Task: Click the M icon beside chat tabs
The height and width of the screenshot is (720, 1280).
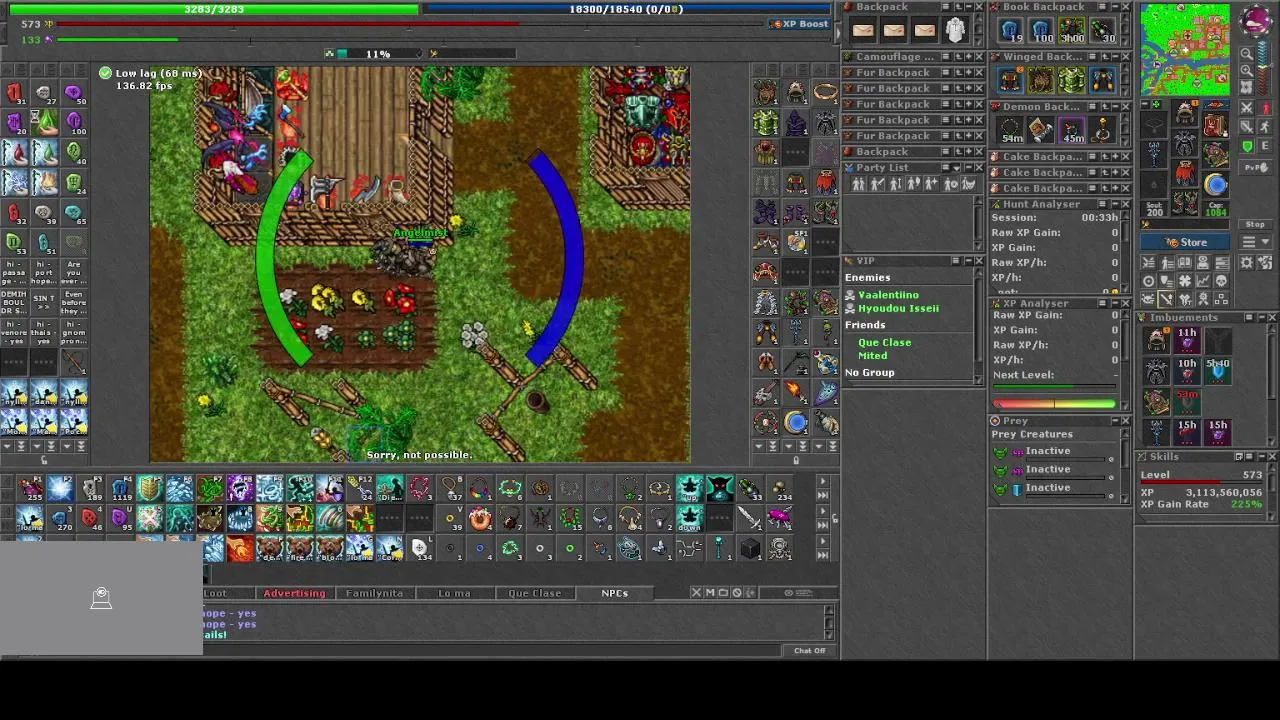Action: [710, 592]
